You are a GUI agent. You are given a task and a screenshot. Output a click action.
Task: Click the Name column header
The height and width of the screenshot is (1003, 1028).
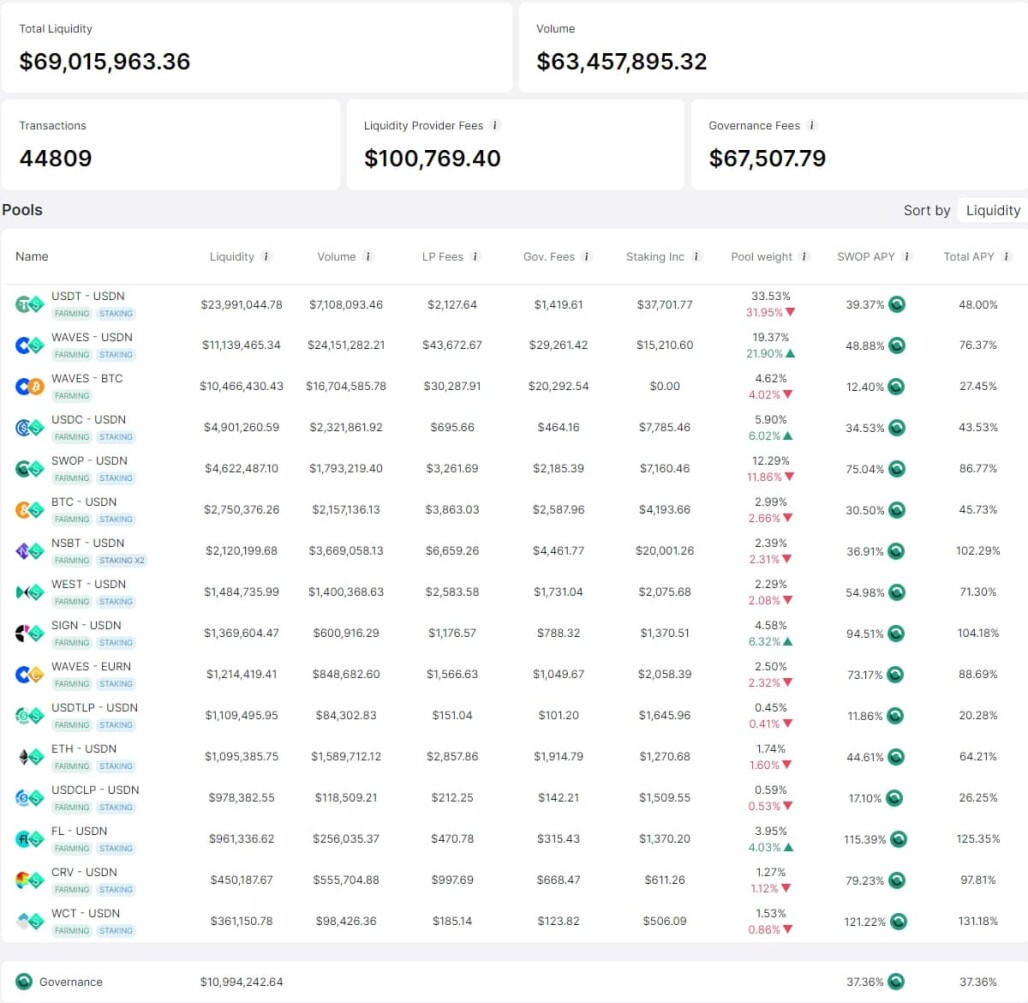click(31, 256)
